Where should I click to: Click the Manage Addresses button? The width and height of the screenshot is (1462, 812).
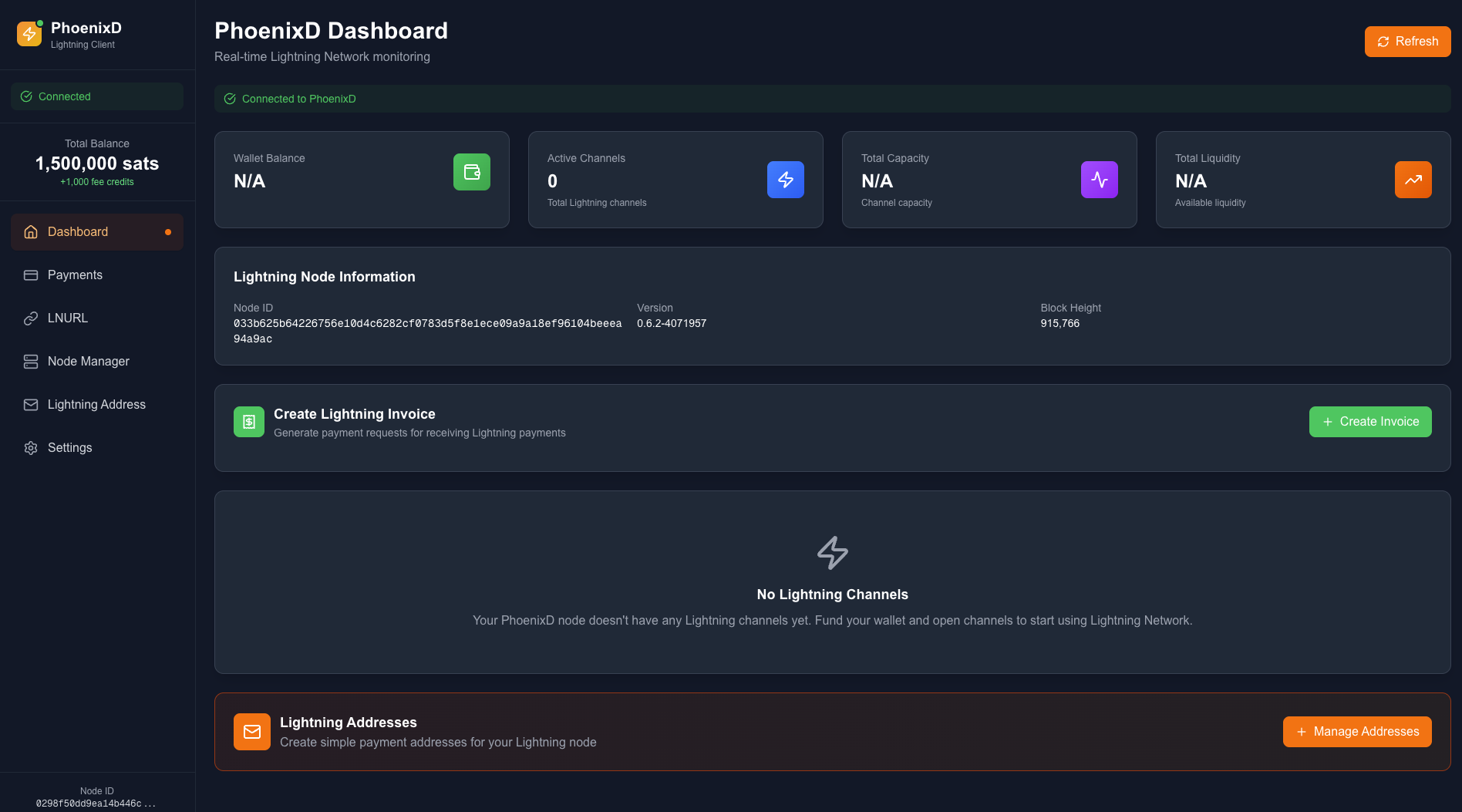tap(1357, 732)
